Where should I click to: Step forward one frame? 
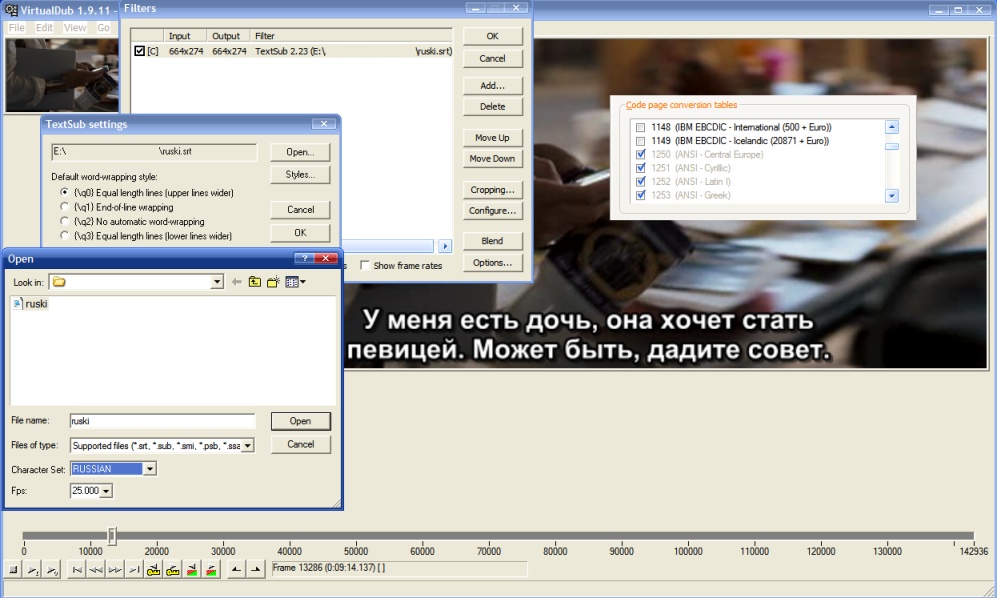tap(114, 569)
